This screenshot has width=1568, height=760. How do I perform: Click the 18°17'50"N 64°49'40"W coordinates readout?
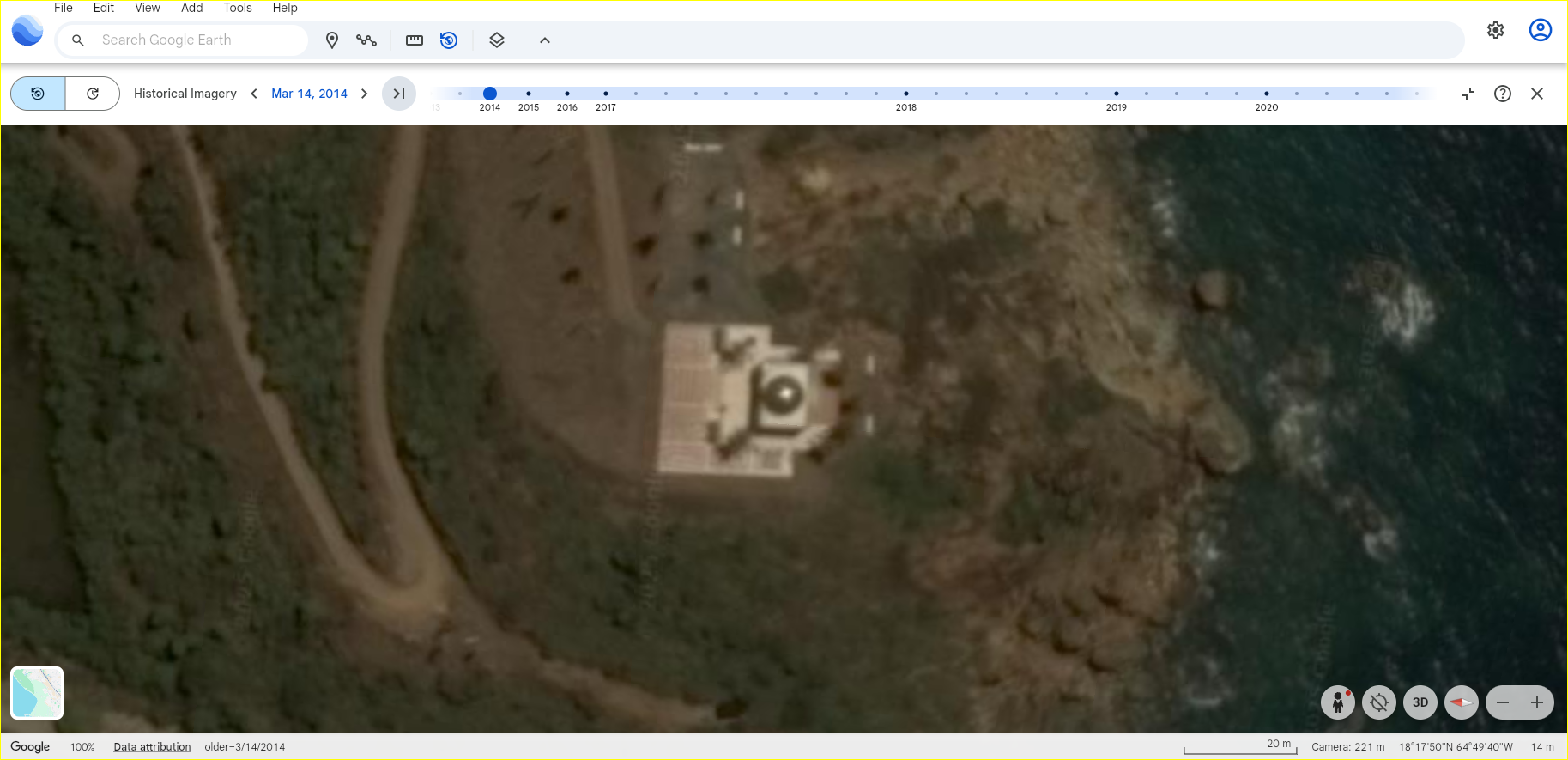[x=1456, y=747]
